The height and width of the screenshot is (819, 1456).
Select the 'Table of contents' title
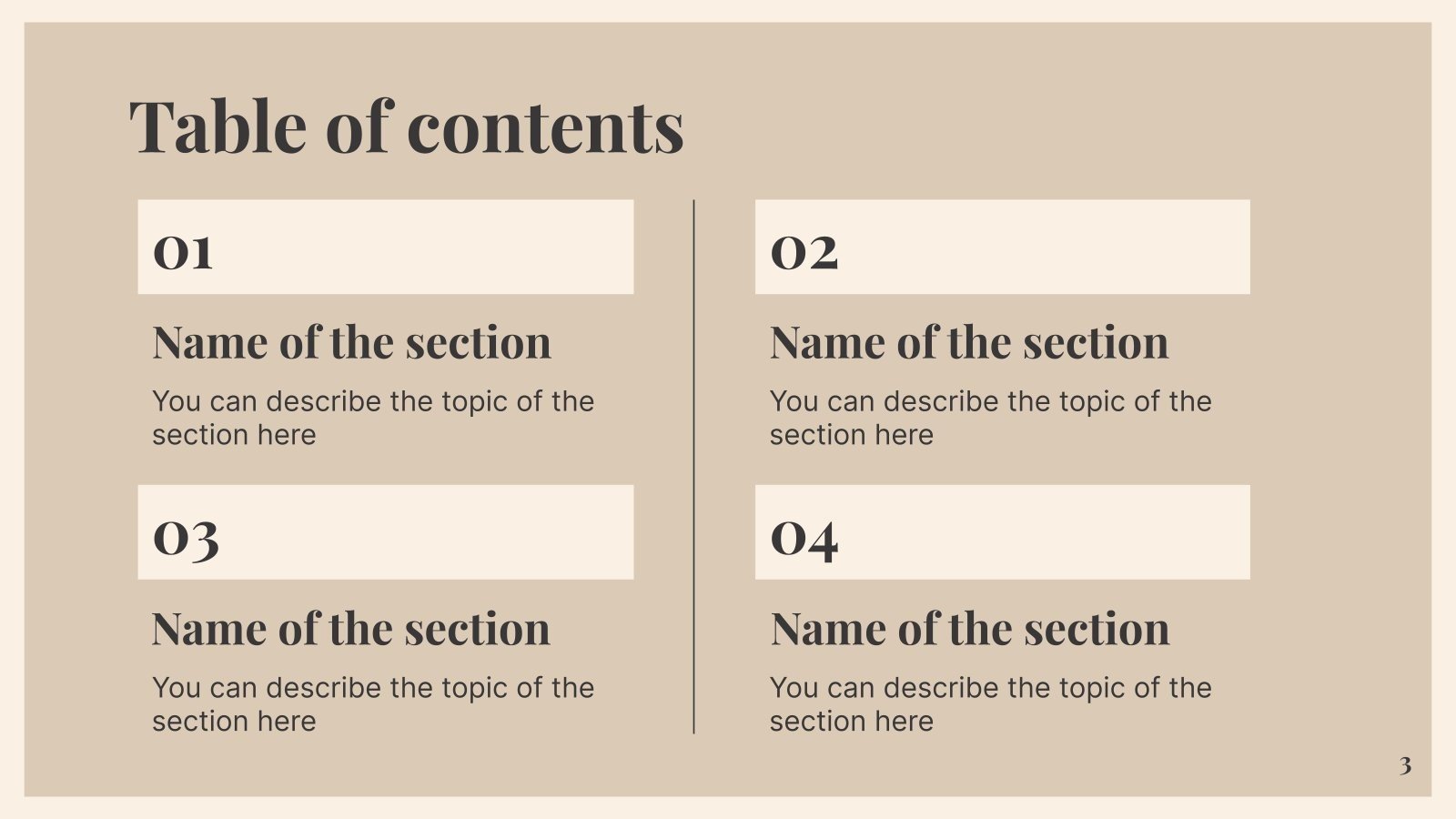[x=406, y=126]
